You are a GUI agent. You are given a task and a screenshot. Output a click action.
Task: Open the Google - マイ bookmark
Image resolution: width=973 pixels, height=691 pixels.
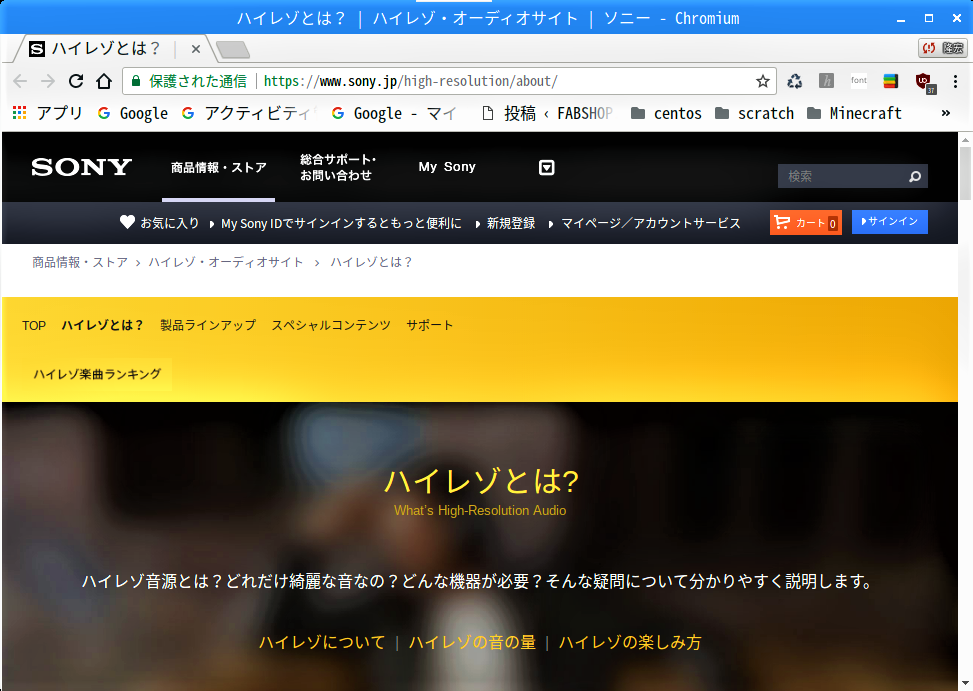[394, 113]
